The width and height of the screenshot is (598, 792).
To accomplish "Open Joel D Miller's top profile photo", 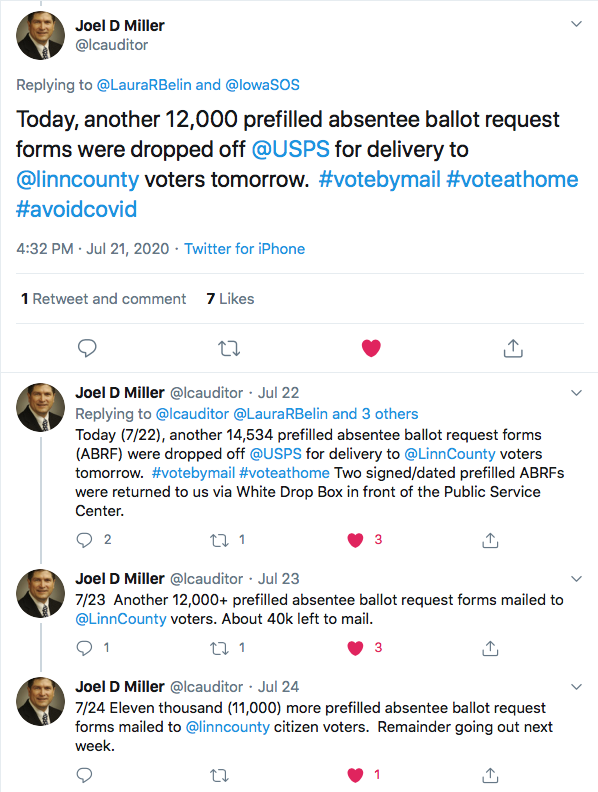I will coord(41,35).
